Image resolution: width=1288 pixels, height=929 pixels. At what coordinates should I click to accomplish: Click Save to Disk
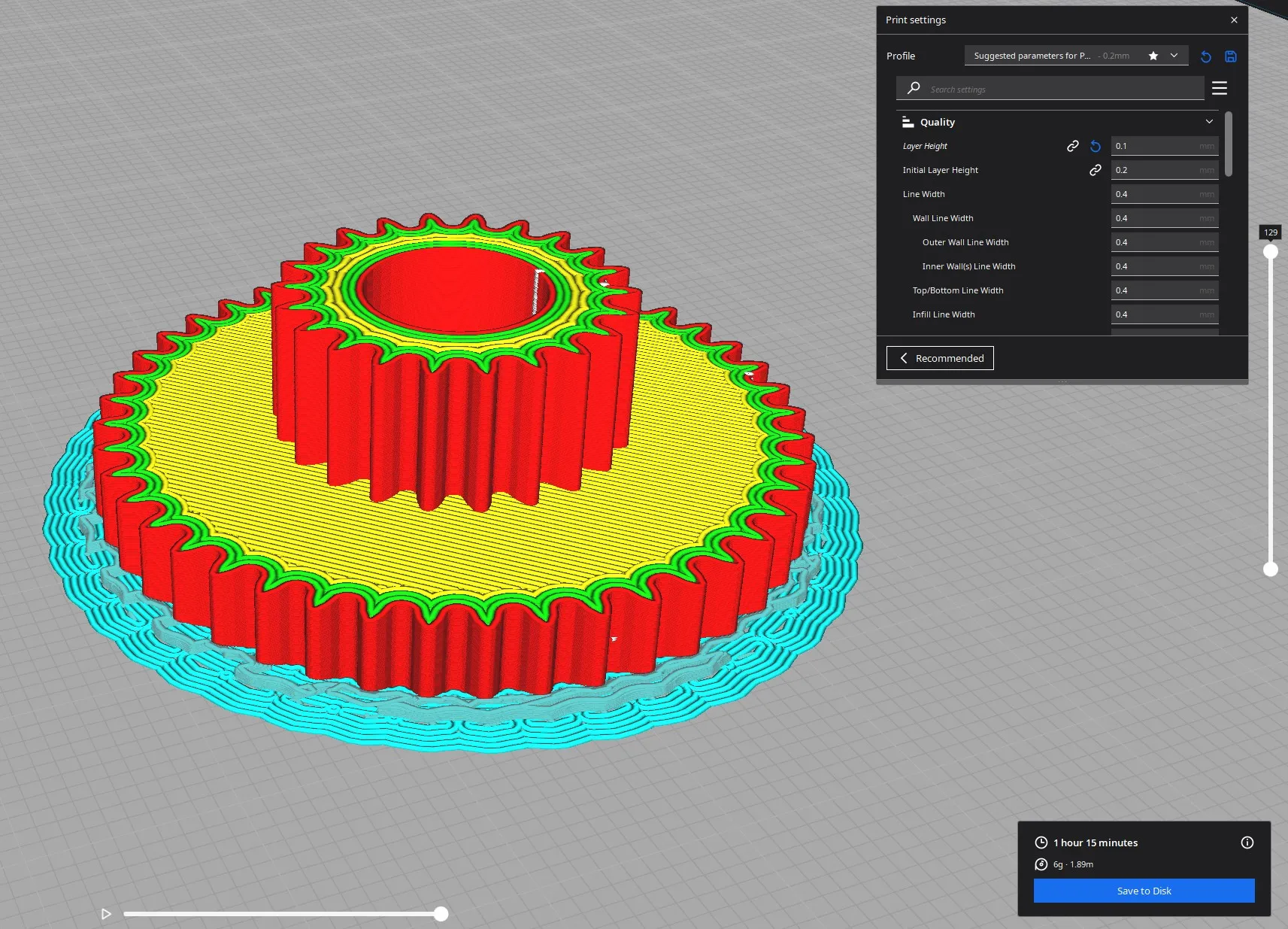coord(1144,891)
